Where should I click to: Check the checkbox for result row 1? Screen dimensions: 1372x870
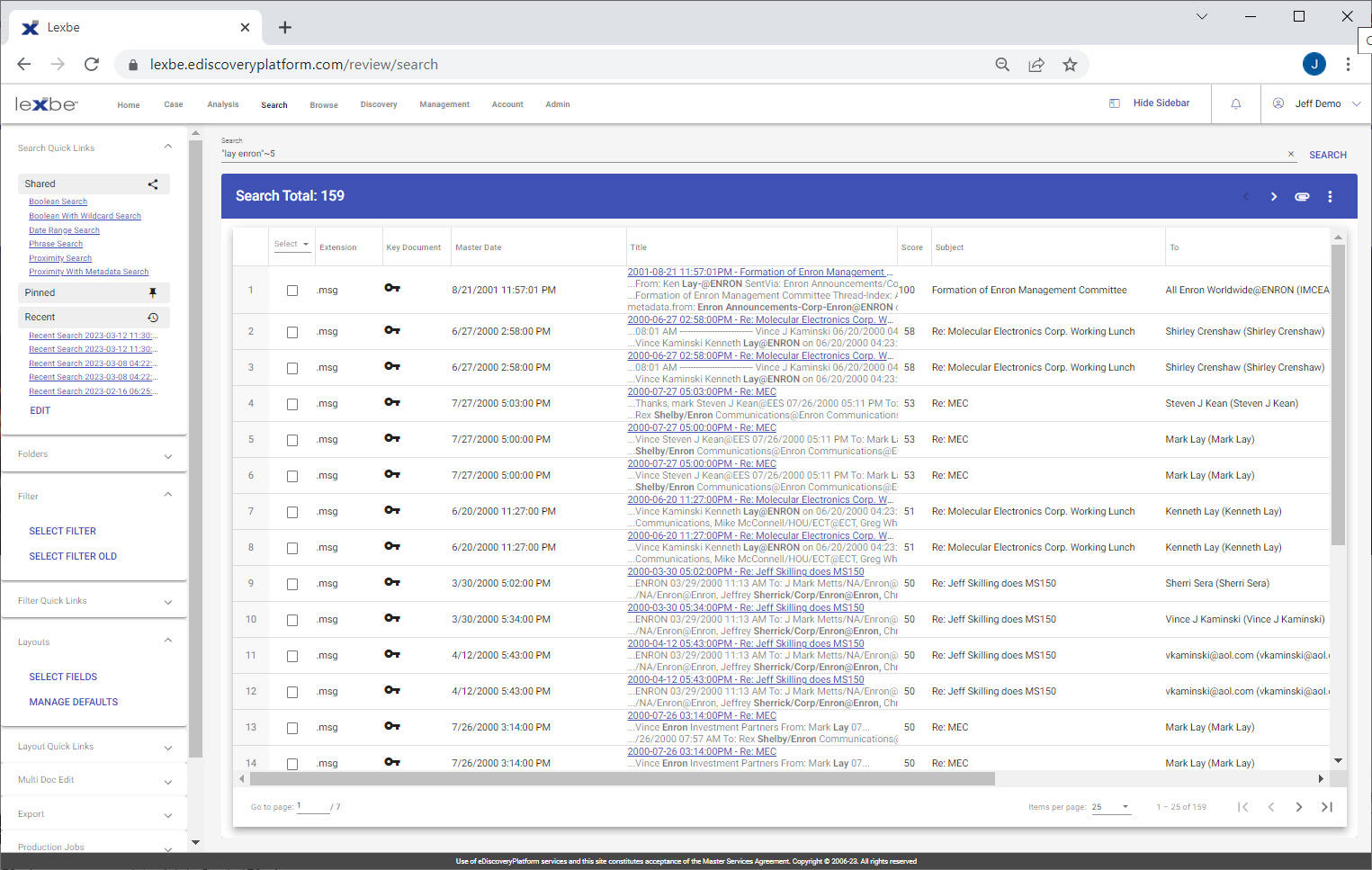tap(291, 290)
